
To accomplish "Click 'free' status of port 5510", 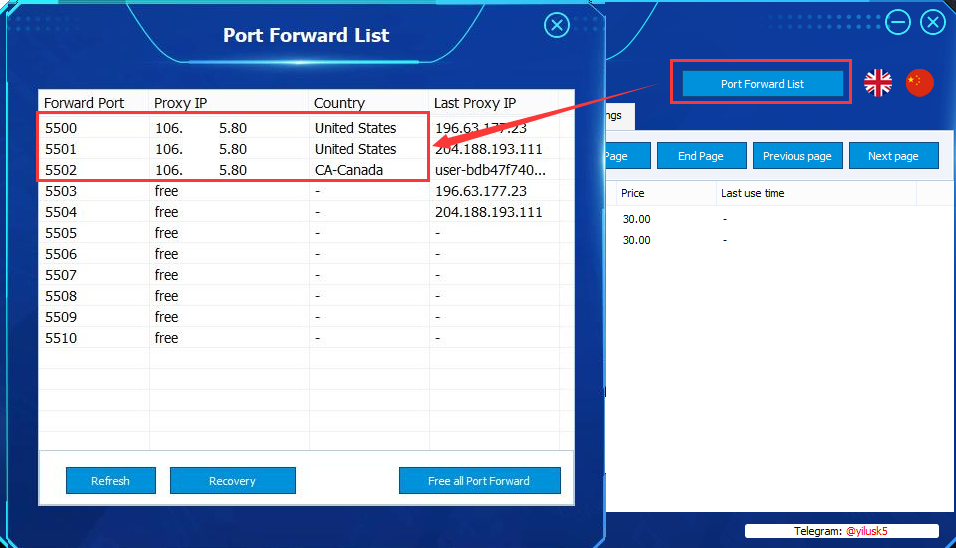I will [166, 338].
